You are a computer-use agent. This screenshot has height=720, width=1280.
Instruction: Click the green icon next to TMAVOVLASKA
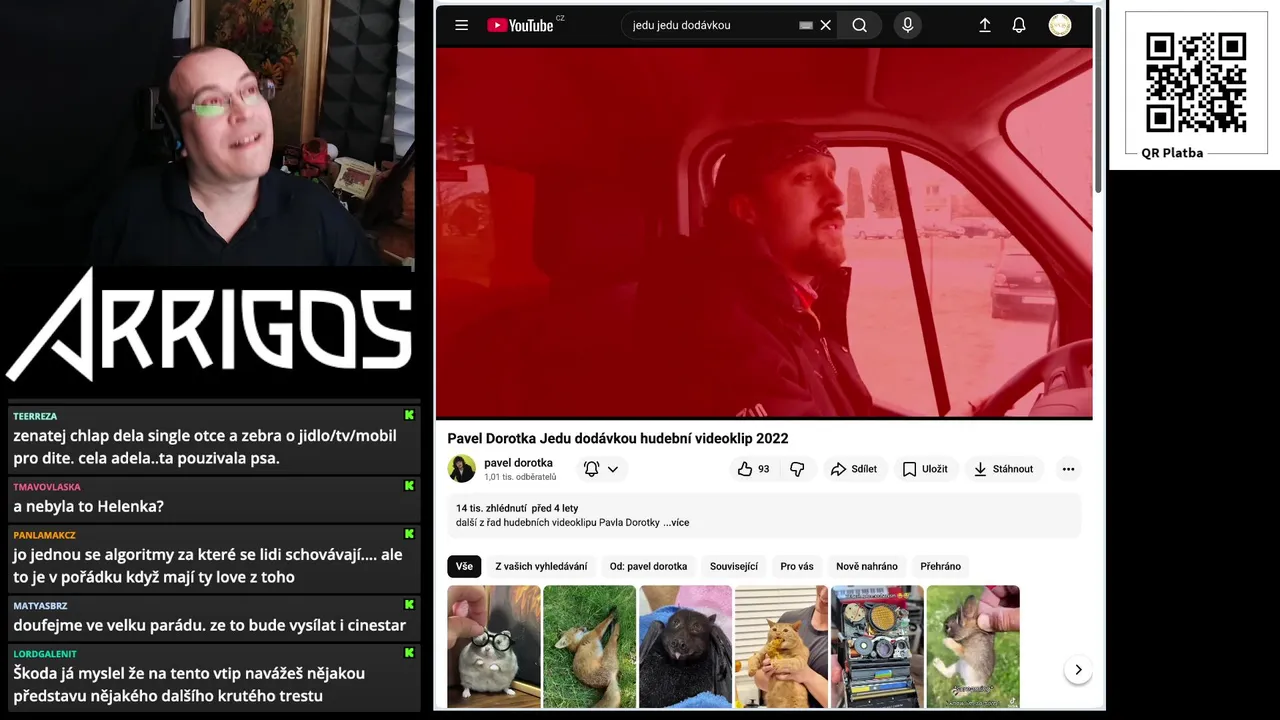[x=409, y=486]
